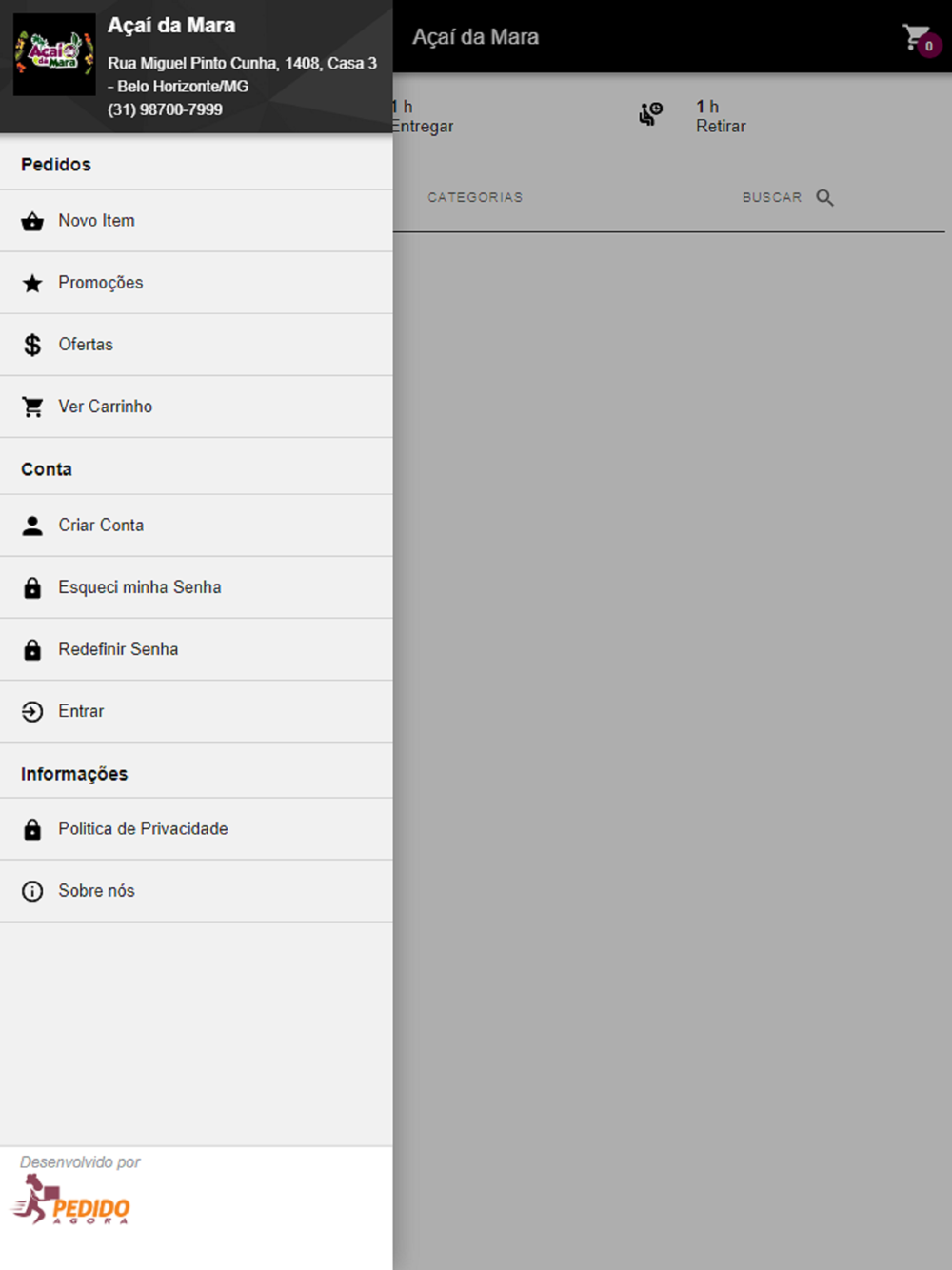Open Esqueci minha Senha menu item
952x1270 pixels.
click(x=196, y=587)
